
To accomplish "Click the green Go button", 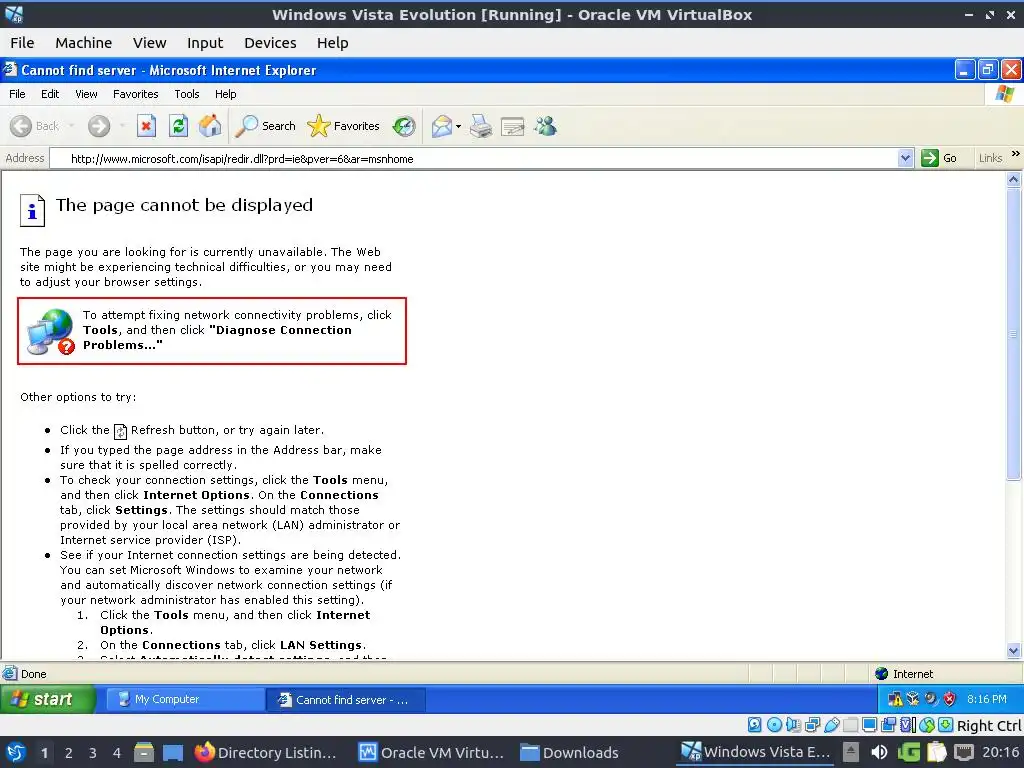I will (939, 158).
